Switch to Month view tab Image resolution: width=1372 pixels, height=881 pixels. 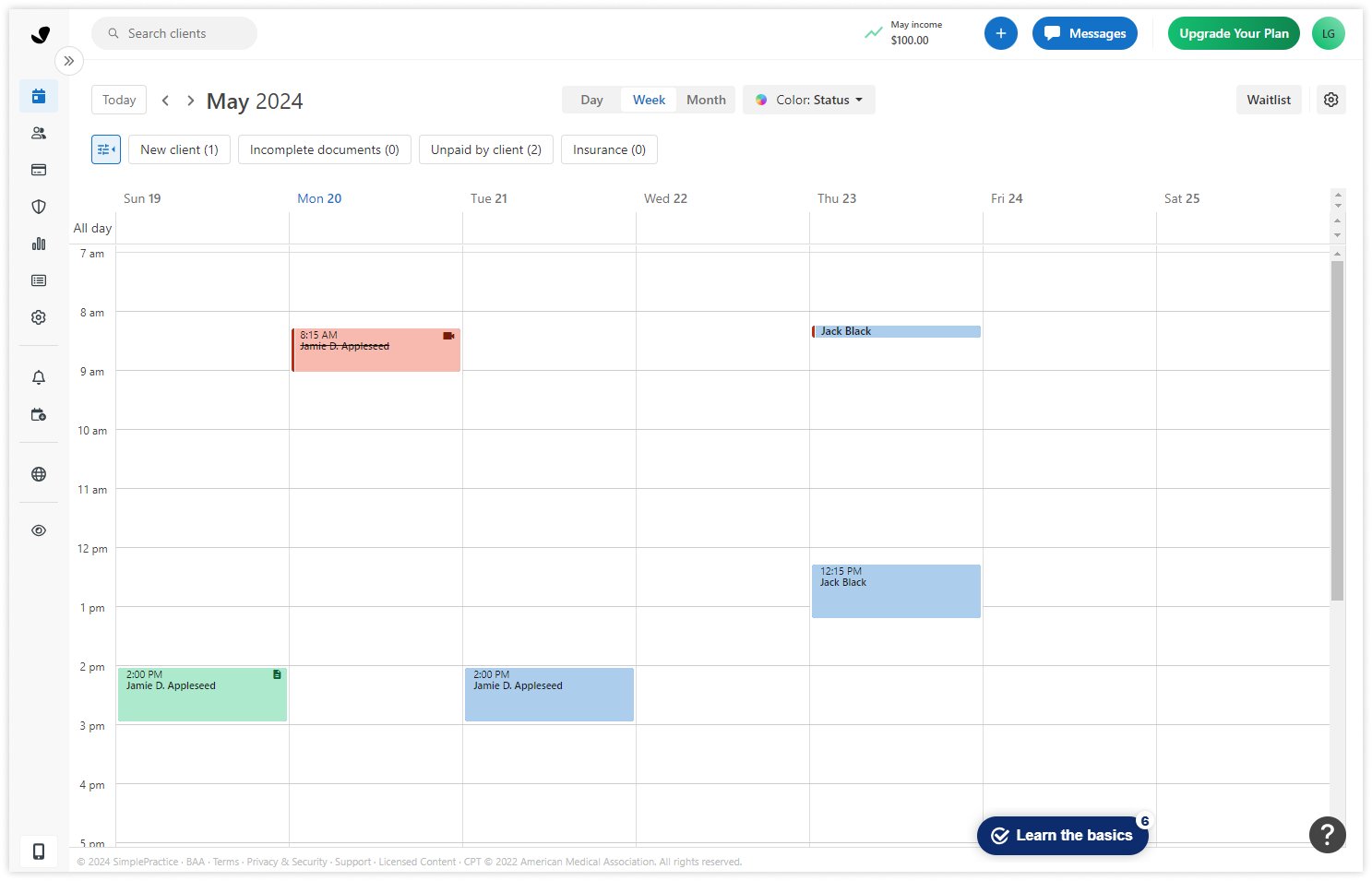(x=706, y=100)
